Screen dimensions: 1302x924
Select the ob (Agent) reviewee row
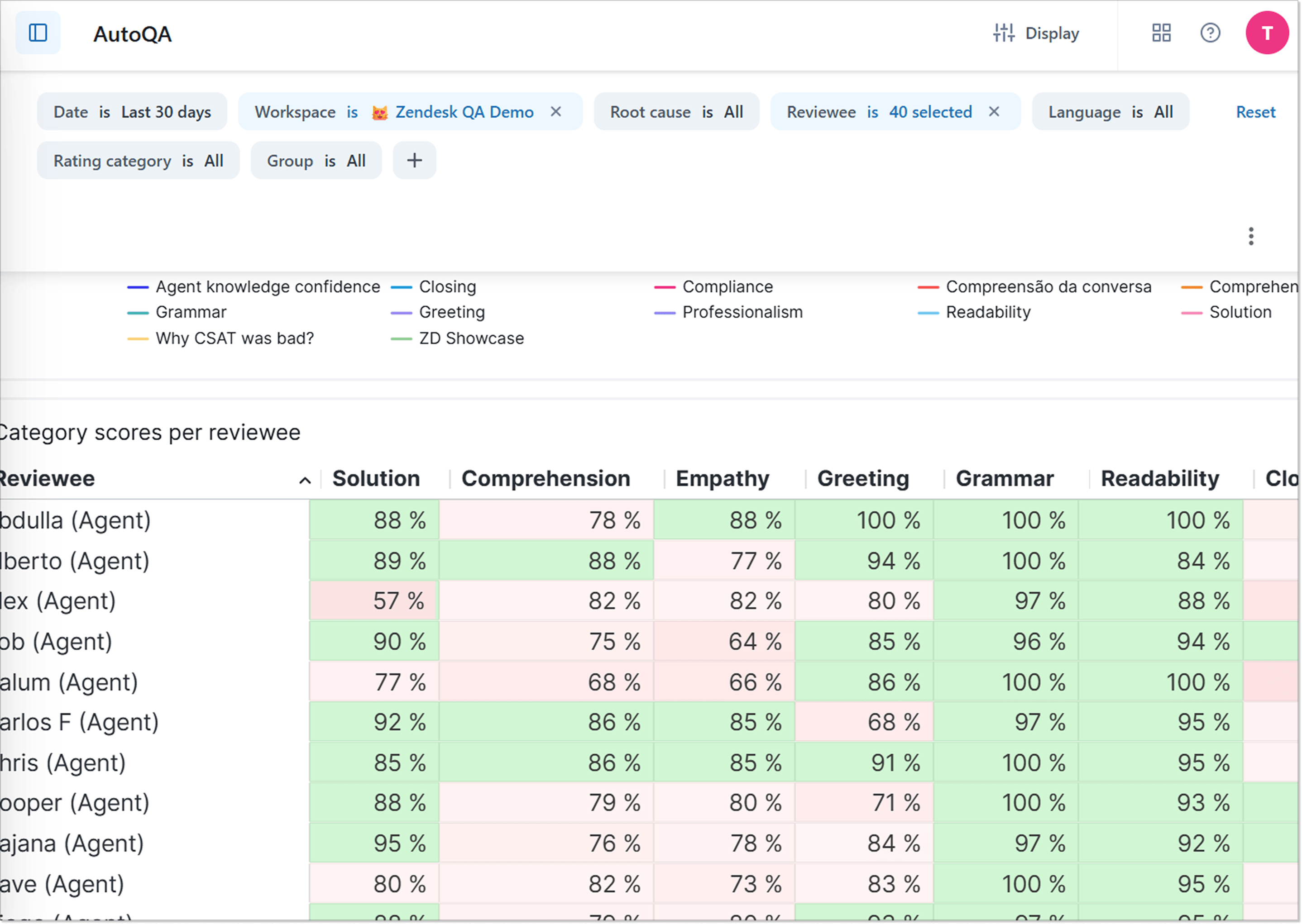154,642
